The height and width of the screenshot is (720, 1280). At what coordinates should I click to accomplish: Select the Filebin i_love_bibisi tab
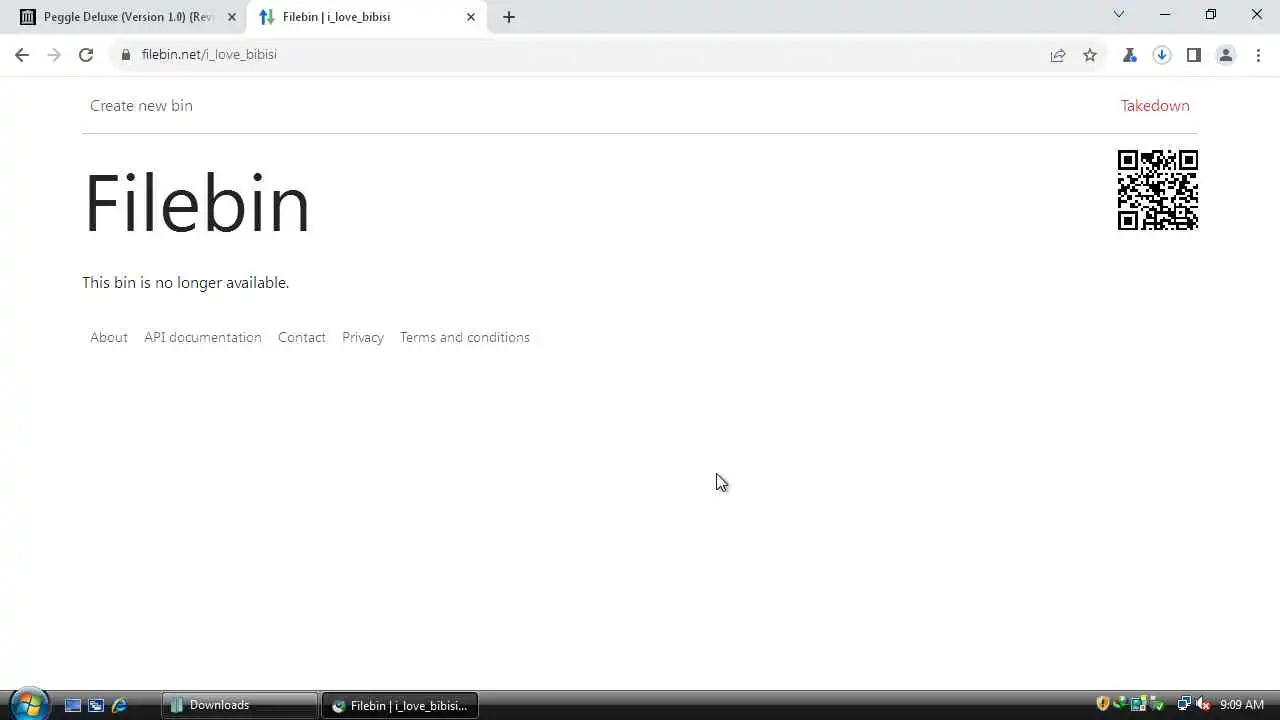(x=367, y=17)
